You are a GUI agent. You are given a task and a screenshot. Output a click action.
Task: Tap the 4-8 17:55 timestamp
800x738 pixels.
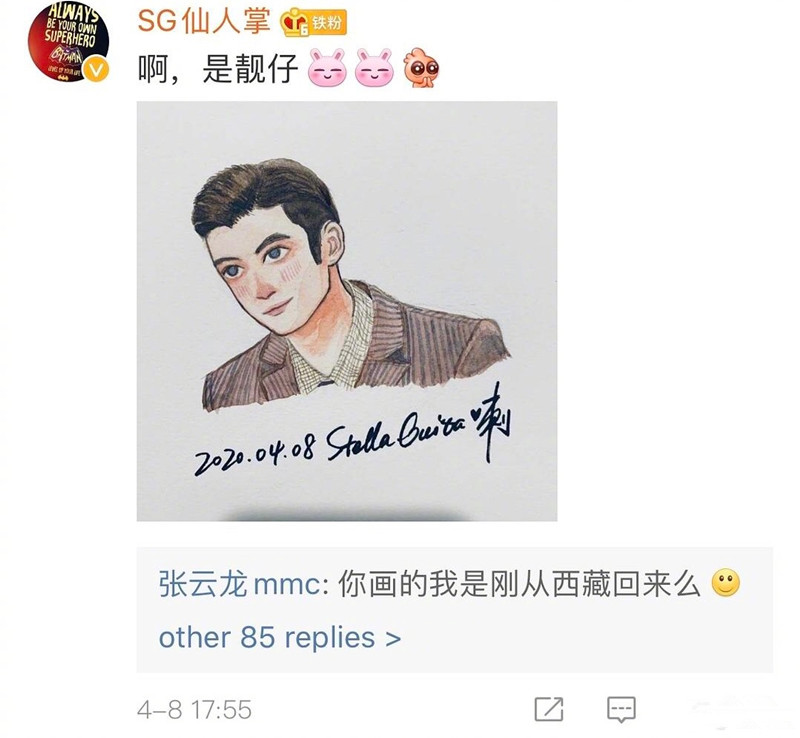(194, 710)
